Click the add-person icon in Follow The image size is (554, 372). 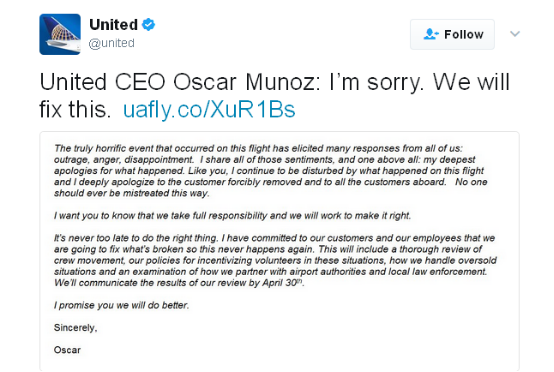pyautogui.click(x=431, y=34)
